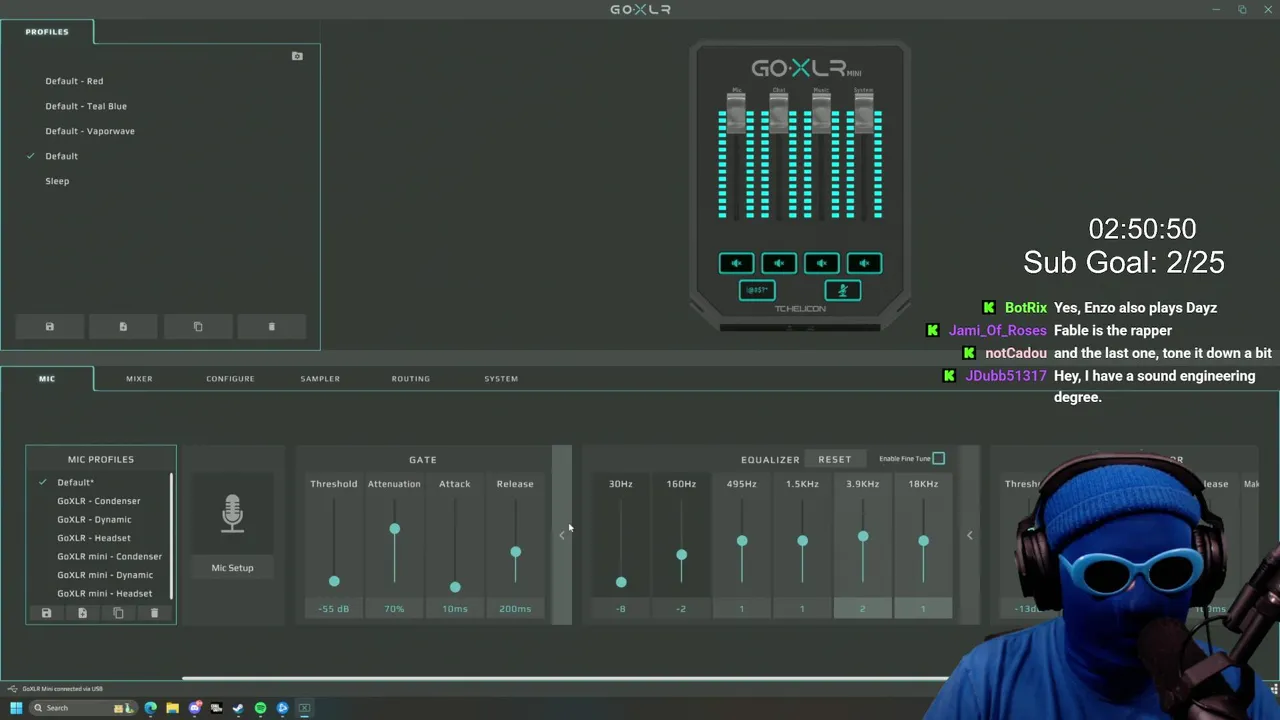The height and width of the screenshot is (720, 1280).
Task: Load the Default - Teal Blue profile
Action: tap(86, 106)
